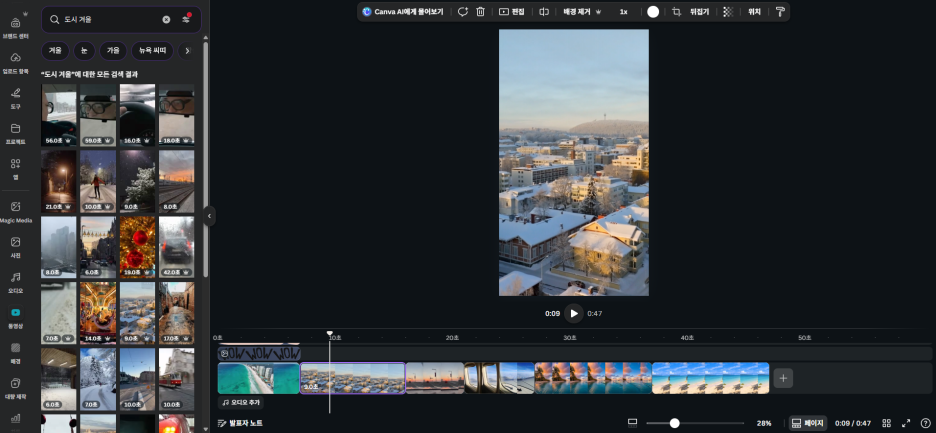Collapse the side panel with the arrow handle
The height and width of the screenshot is (433, 936).
[x=209, y=216]
